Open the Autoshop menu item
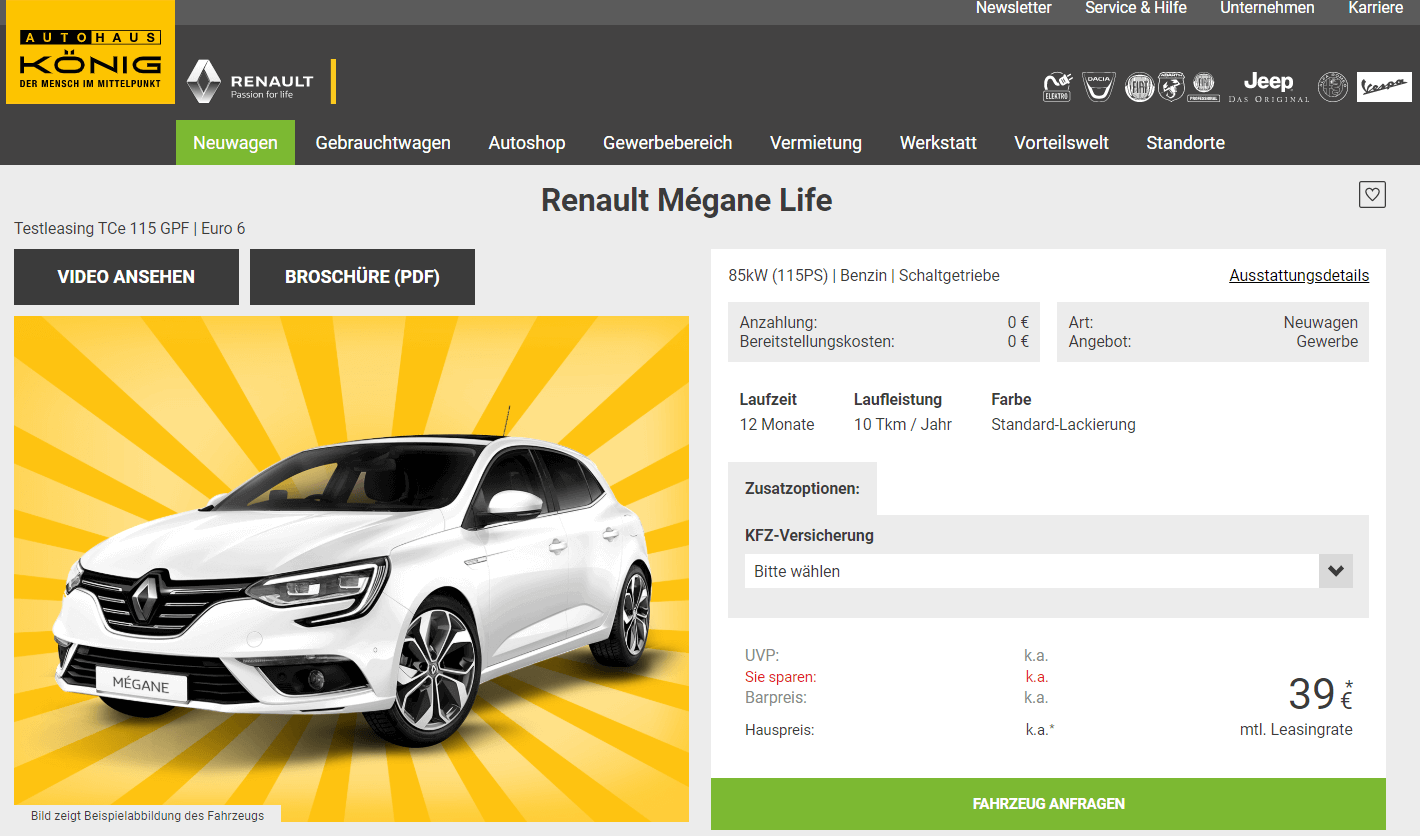This screenshot has width=1420, height=836. pyautogui.click(x=527, y=143)
